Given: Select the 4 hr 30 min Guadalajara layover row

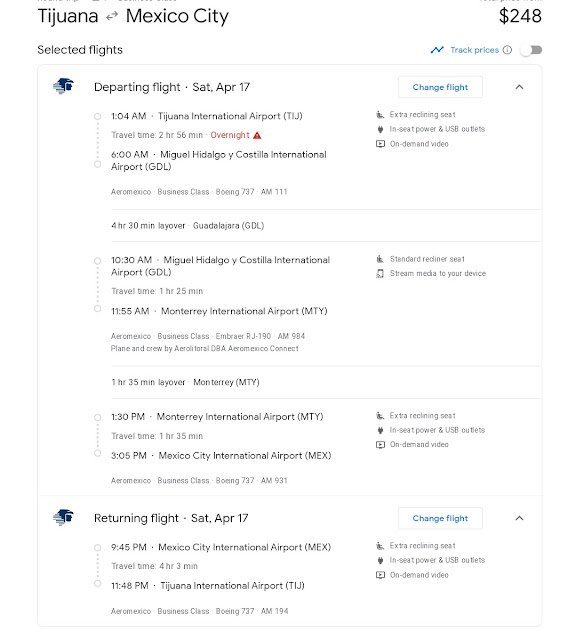Looking at the screenshot, I should tap(326, 225).
